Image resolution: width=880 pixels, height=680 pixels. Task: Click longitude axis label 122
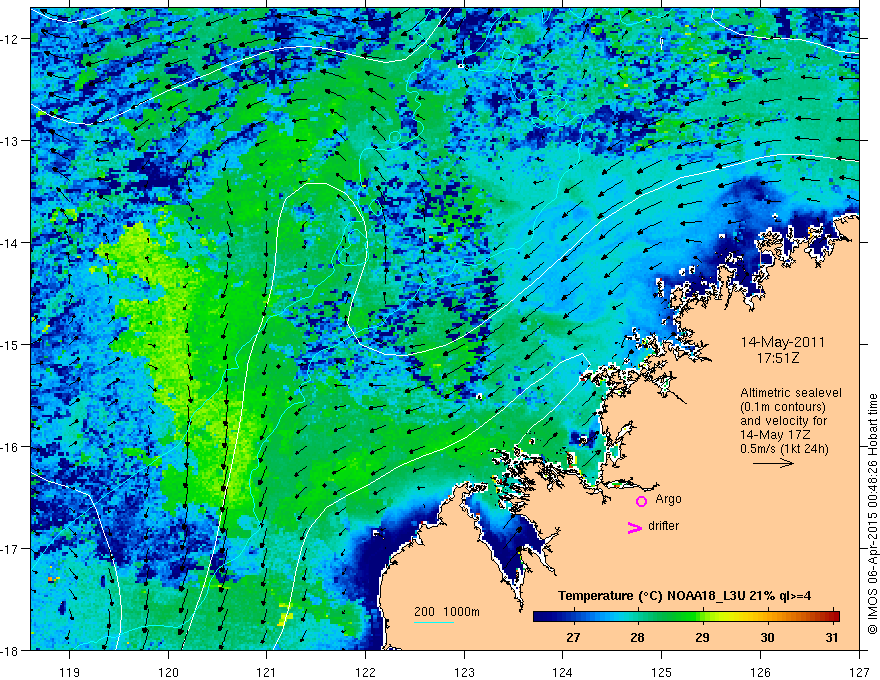365,672
